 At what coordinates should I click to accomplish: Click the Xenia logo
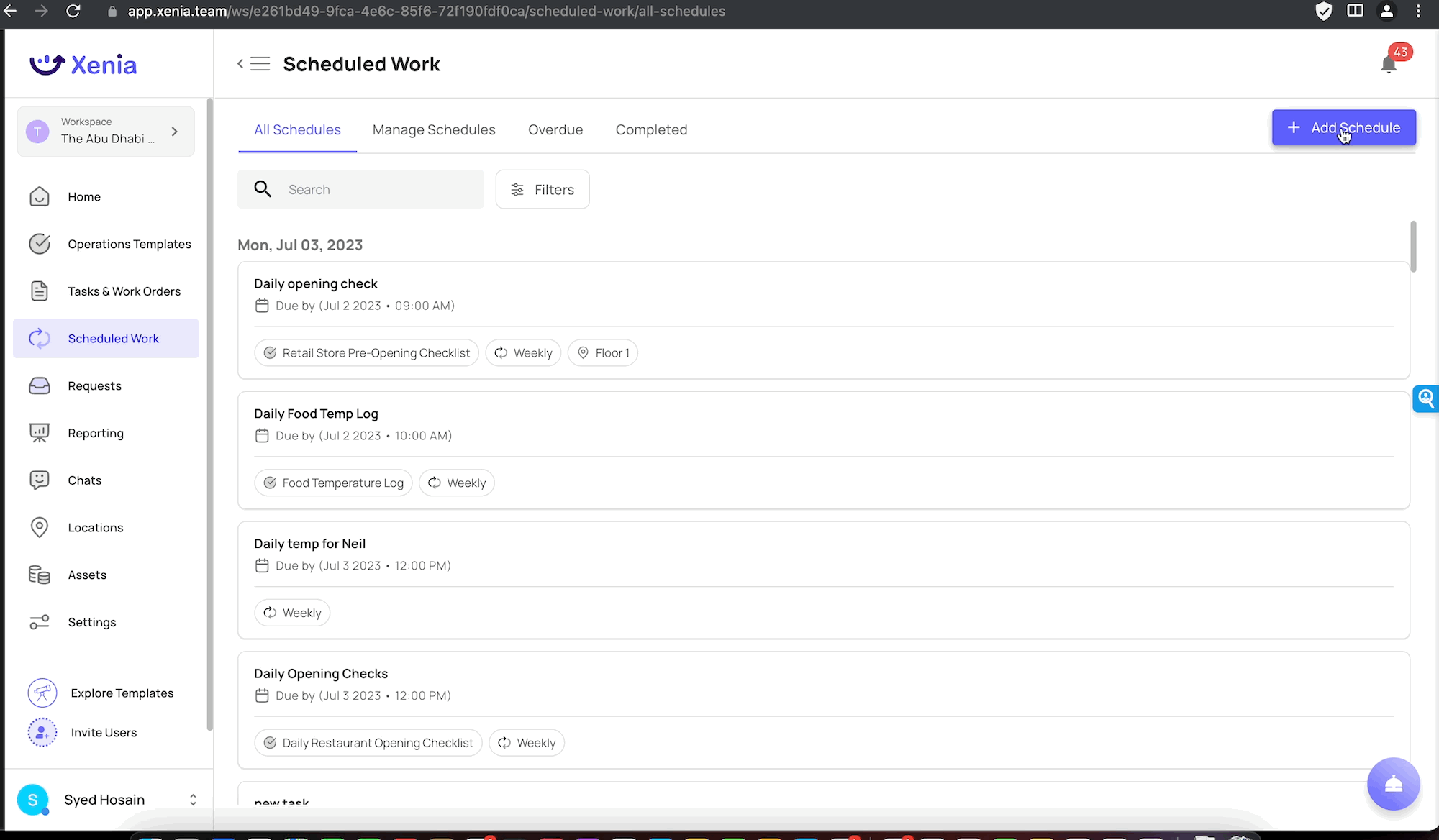pyautogui.click(x=83, y=65)
